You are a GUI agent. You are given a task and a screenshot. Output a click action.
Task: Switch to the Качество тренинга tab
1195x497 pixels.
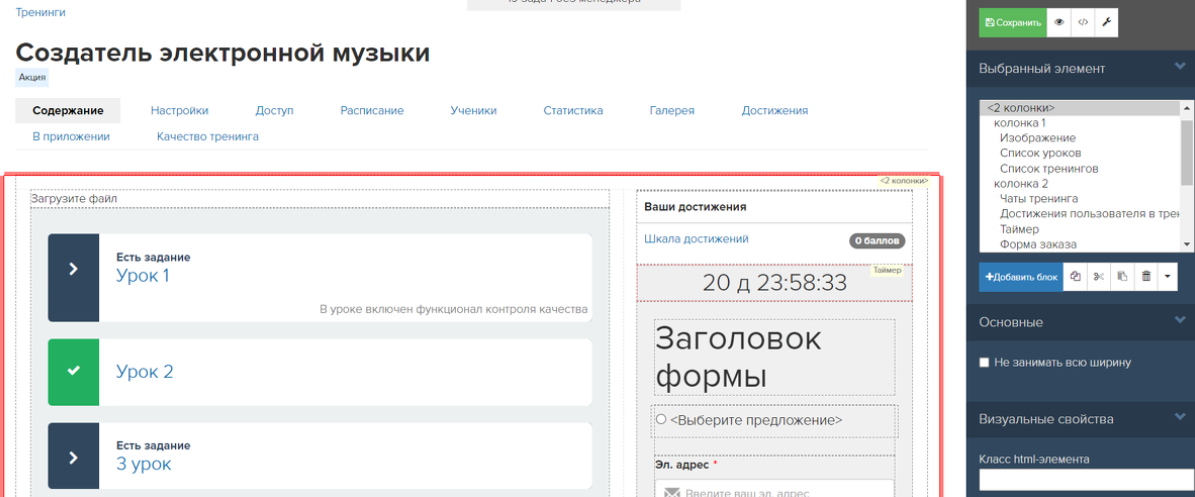point(207,137)
